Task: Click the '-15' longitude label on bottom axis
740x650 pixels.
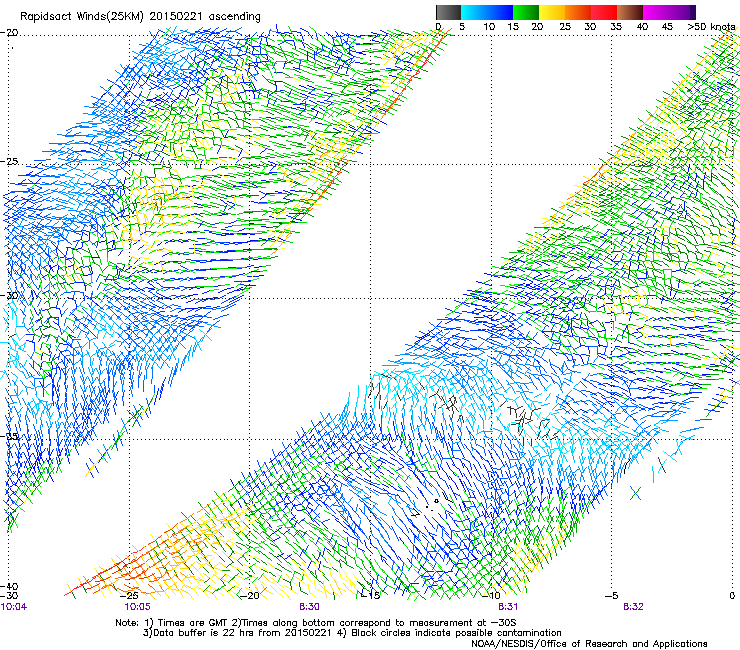Action: click(370, 596)
